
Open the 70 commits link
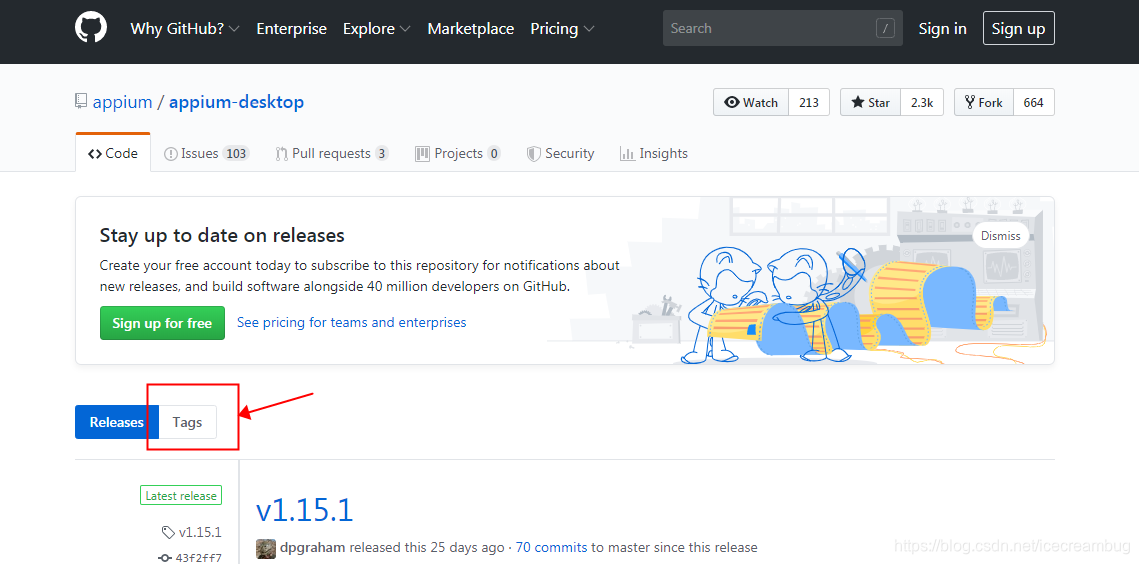click(x=551, y=547)
